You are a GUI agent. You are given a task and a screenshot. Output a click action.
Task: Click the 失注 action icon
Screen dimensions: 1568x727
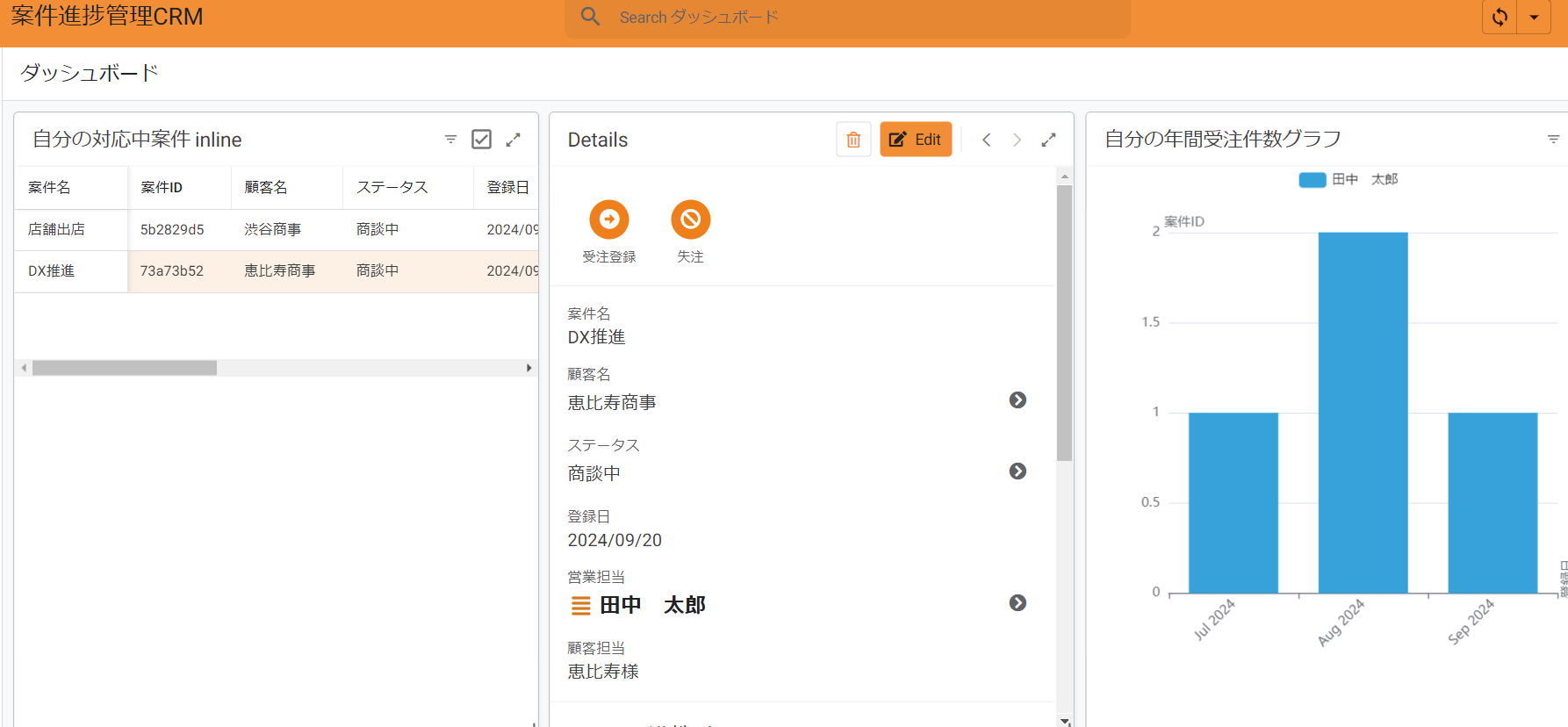point(691,220)
